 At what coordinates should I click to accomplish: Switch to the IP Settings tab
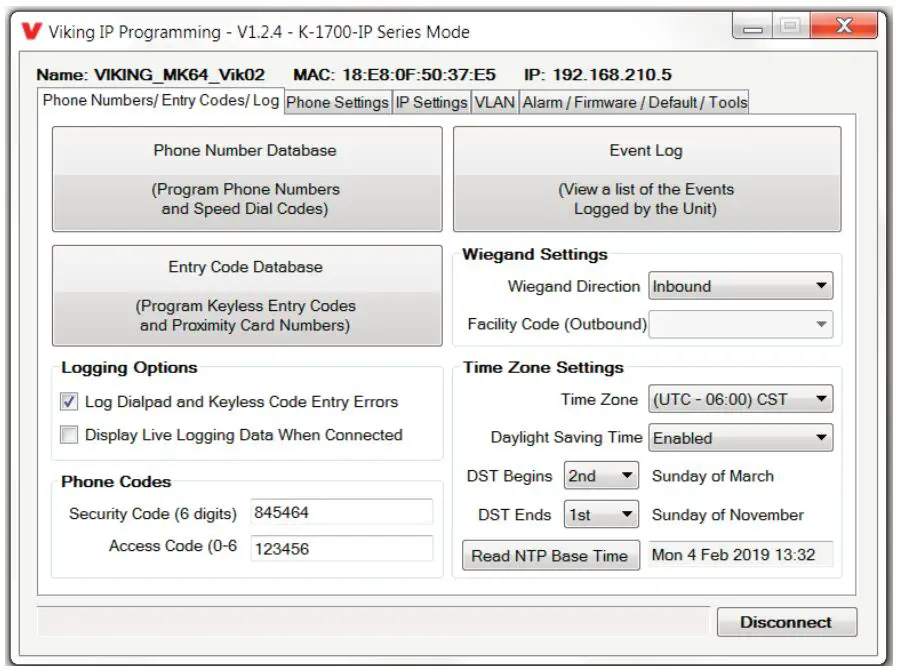click(432, 101)
